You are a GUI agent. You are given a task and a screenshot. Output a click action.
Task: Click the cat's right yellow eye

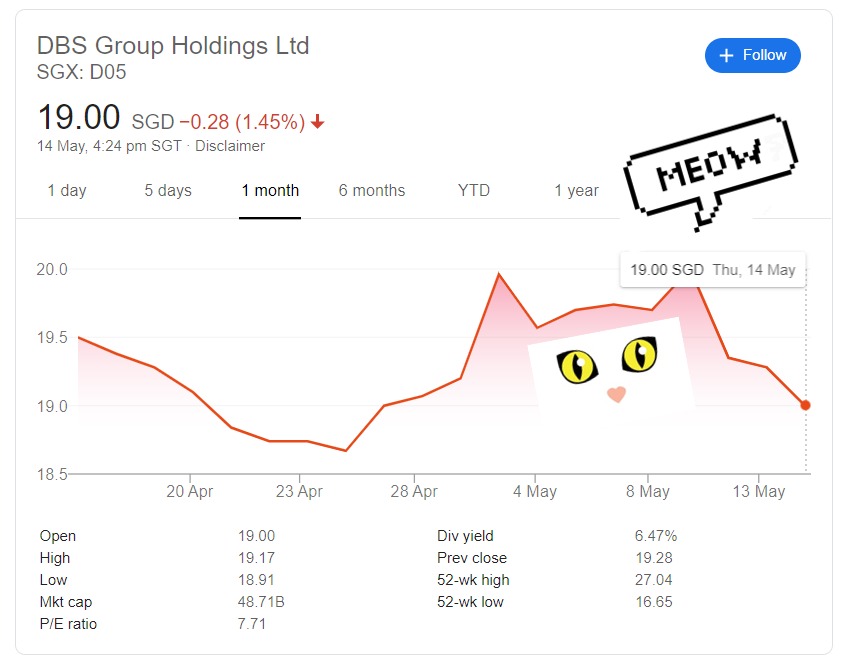(x=639, y=354)
